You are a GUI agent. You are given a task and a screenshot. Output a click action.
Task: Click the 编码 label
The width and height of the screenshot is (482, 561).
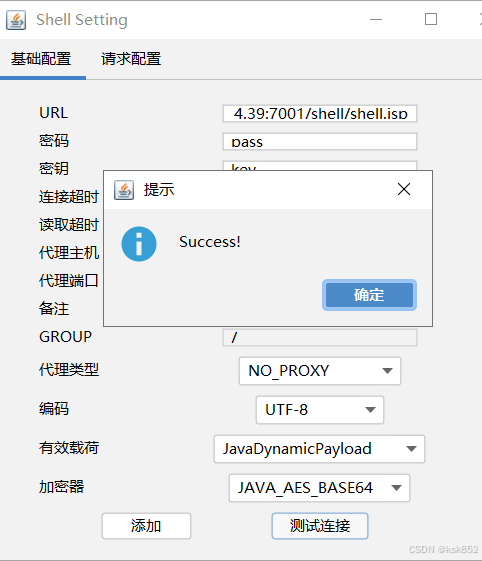54,409
